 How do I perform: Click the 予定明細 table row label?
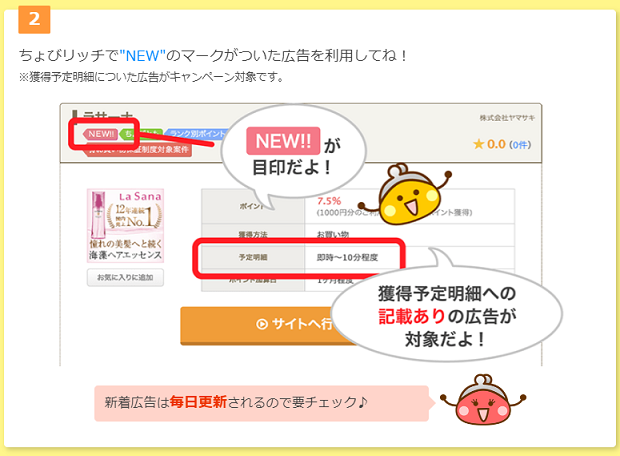[253, 257]
